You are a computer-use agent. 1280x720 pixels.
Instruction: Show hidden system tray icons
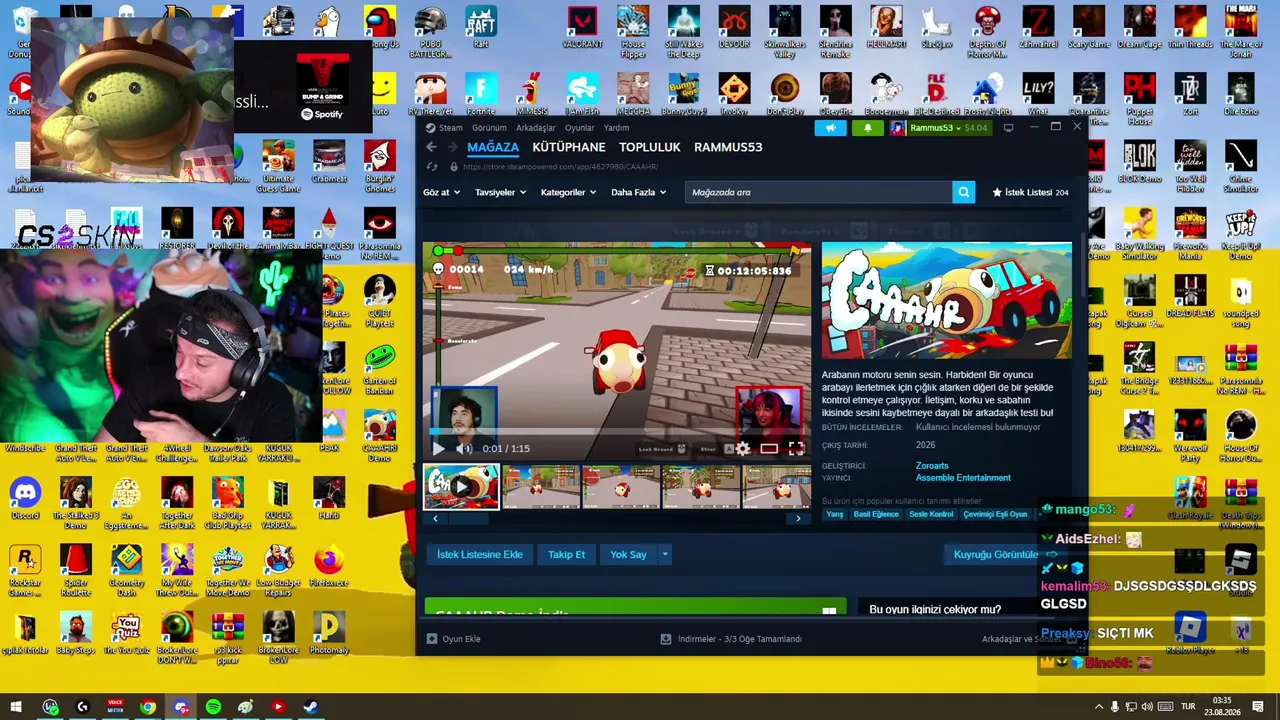click(x=1098, y=707)
